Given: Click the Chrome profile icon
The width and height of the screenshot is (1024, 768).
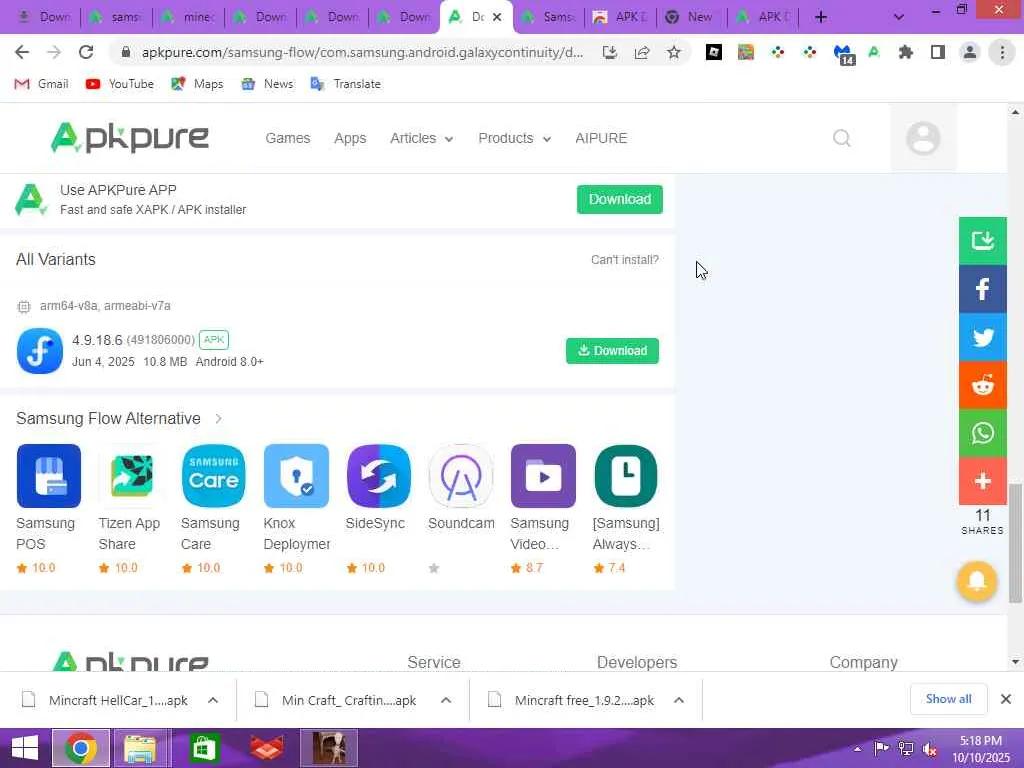Looking at the screenshot, I should pyautogui.click(x=970, y=52).
